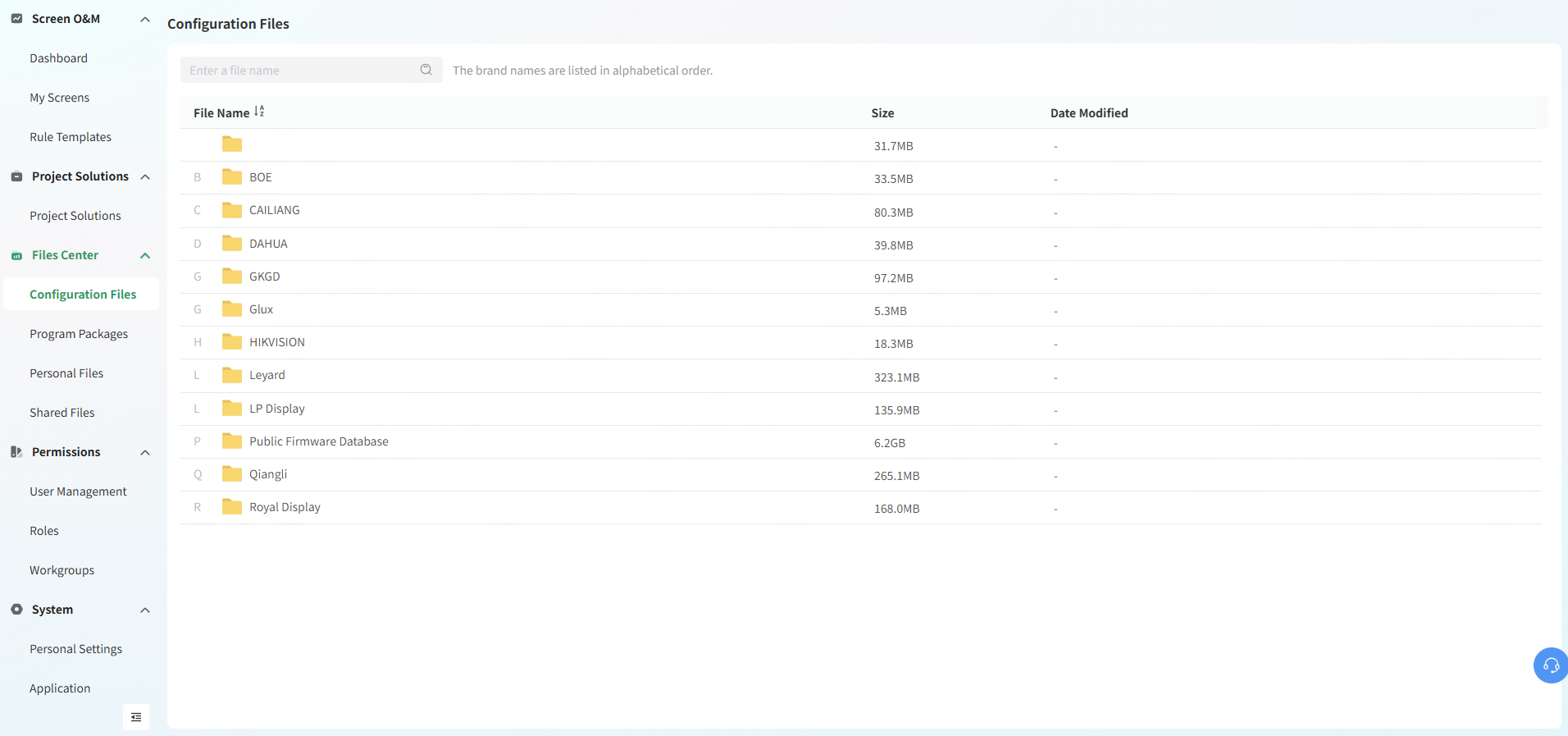This screenshot has height=736, width=1568.
Task: Click the CAILIANG folder icon
Action: tap(232, 210)
